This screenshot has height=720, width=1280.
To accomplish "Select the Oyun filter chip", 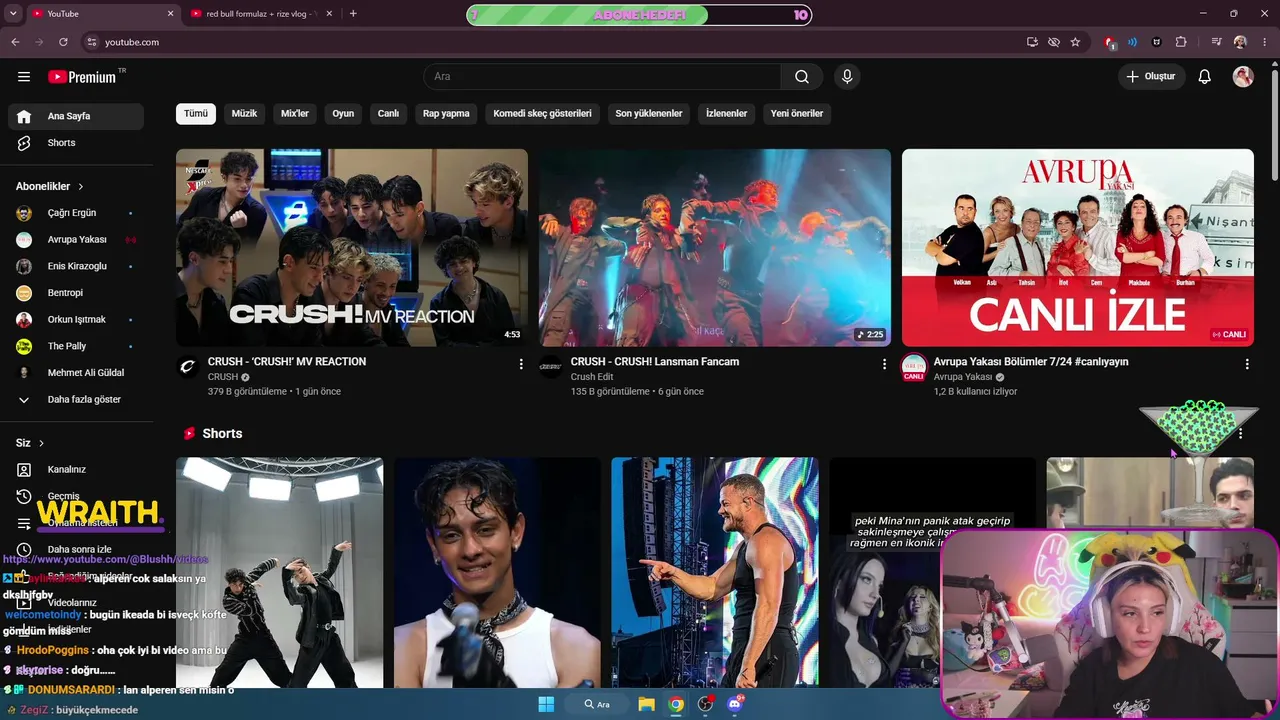I will (343, 114).
